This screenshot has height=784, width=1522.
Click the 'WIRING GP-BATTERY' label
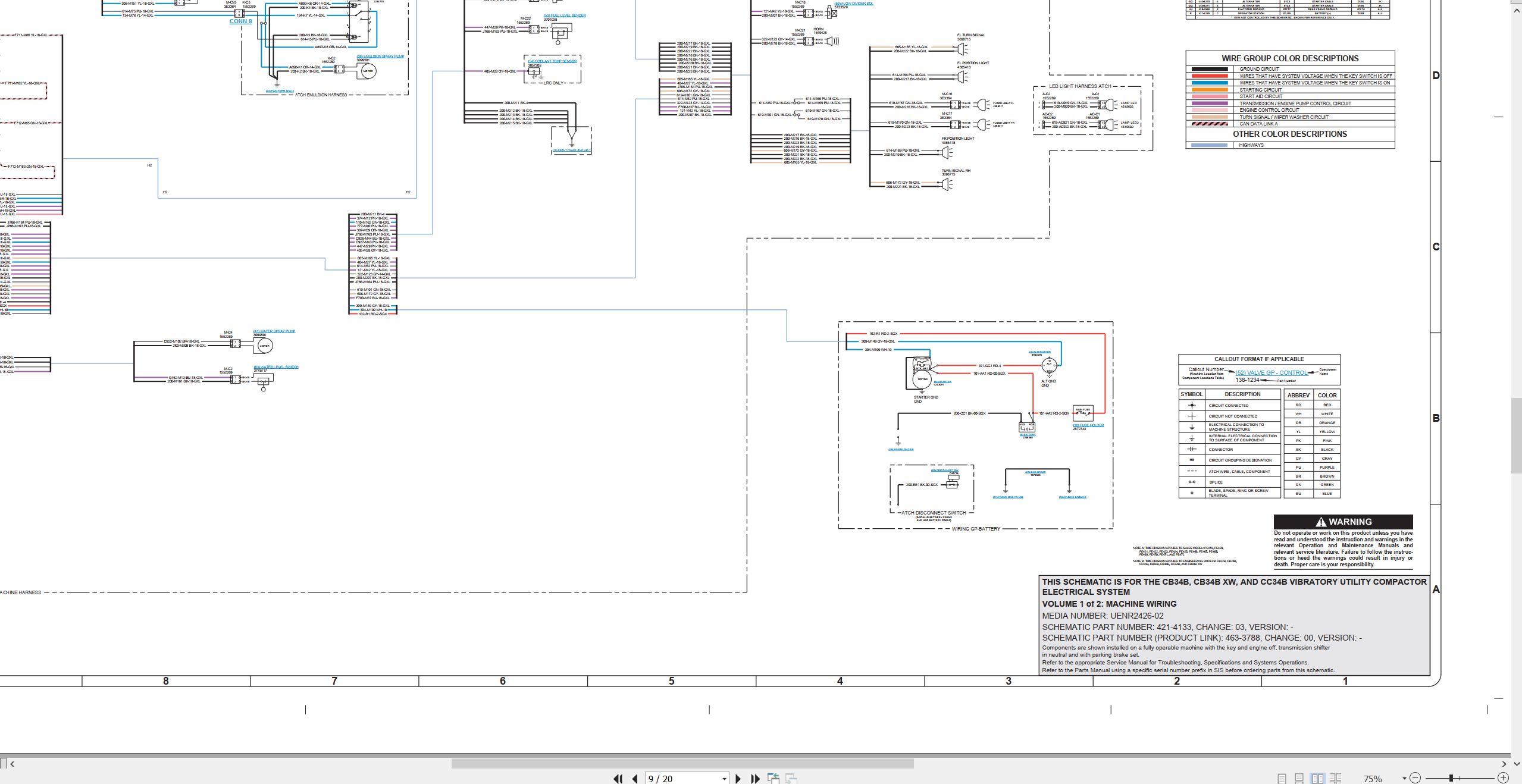click(x=976, y=529)
